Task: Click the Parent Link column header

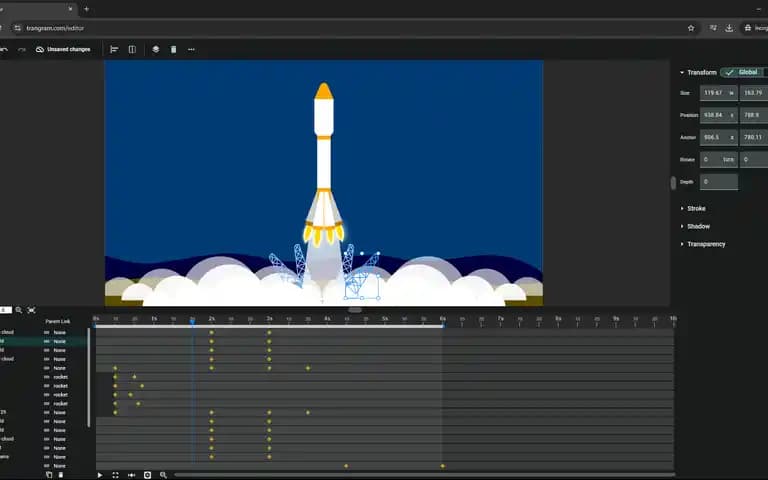Action: 58,321
